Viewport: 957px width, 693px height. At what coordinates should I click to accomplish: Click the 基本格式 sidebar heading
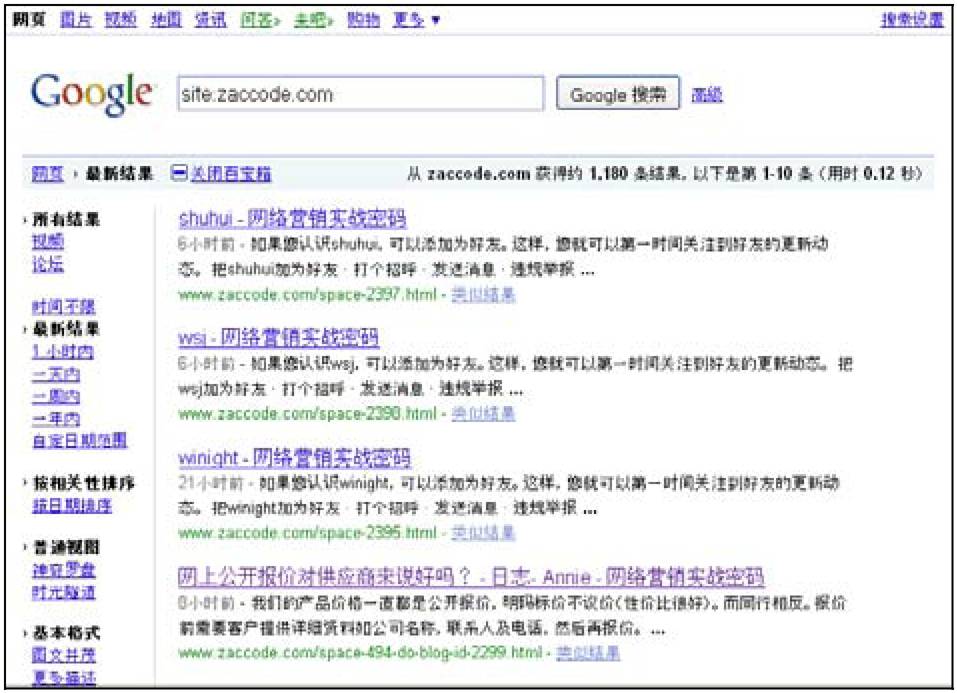(66, 633)
